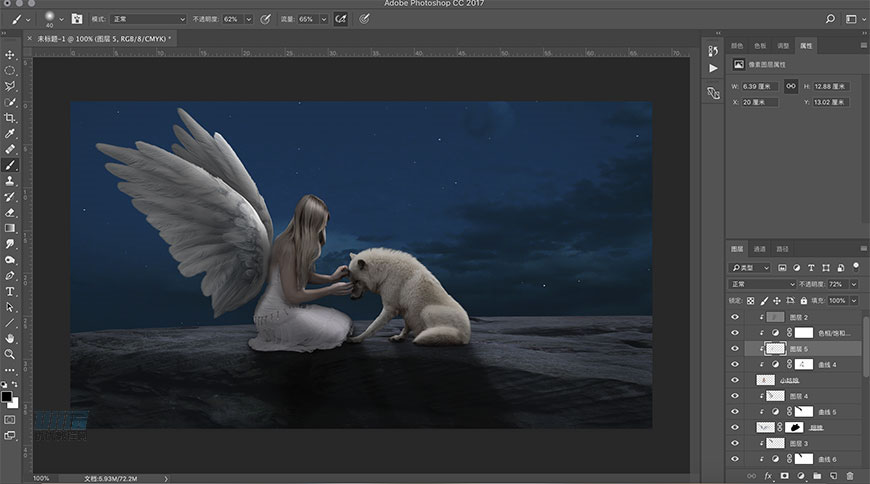The height and width of the screenshot is (484, 870).
Task: Open the fill 100% dropdown arrow
Action: (854, 300)
